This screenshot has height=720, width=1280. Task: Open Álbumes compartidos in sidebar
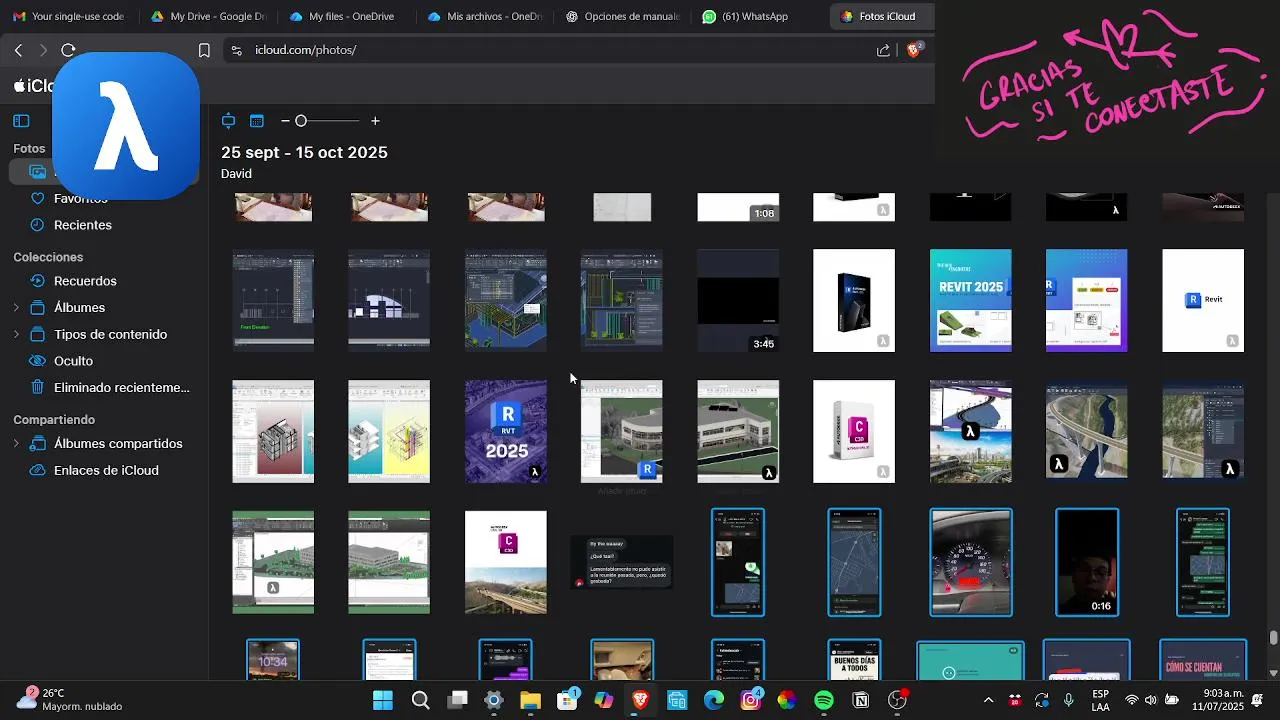118,444
